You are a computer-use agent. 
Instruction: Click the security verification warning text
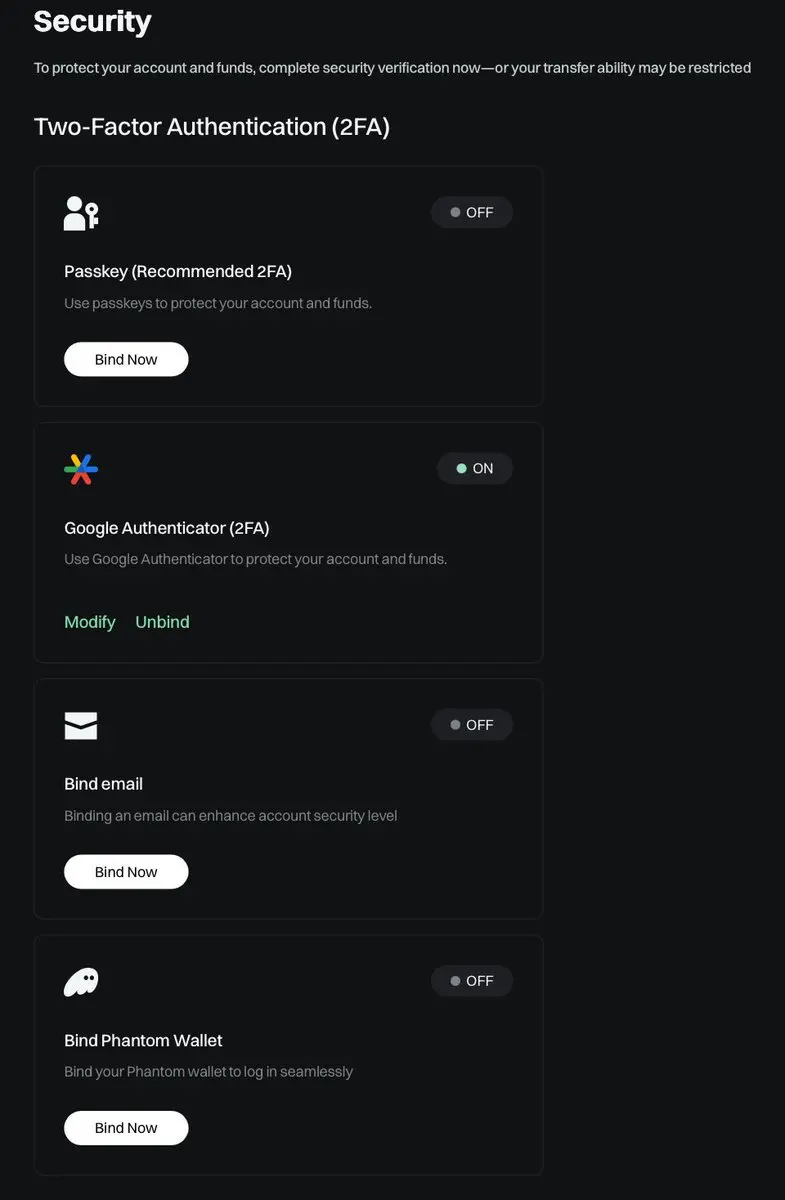point(392,68)
